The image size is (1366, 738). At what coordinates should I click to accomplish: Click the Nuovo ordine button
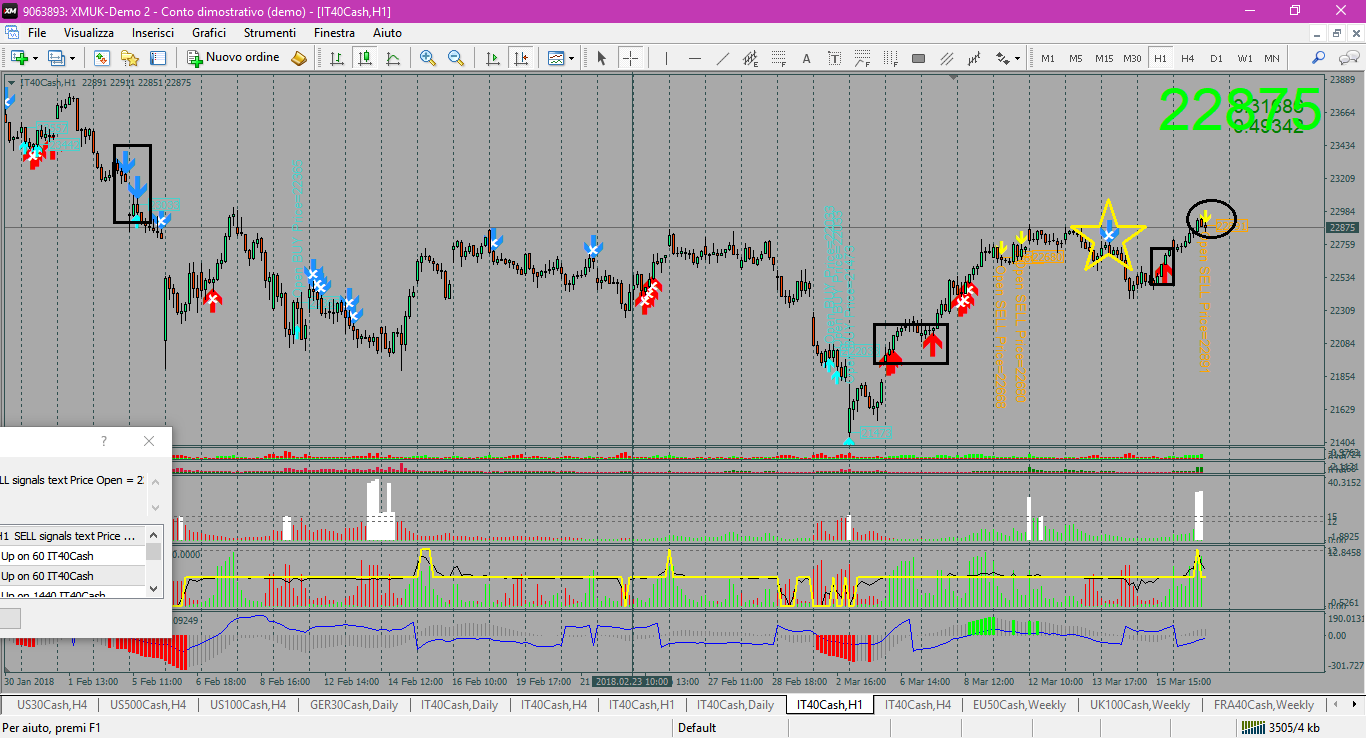235,58
